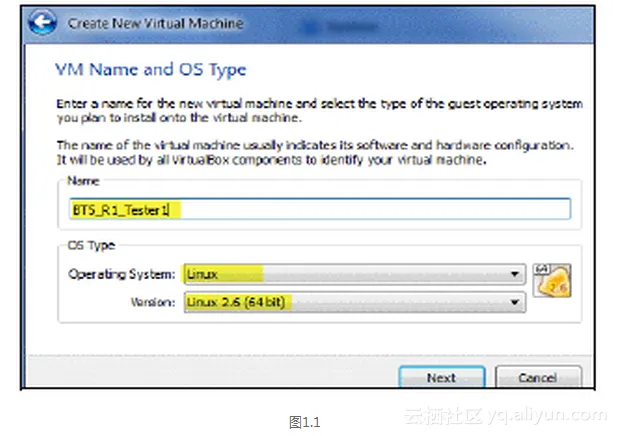Open the Operating System dropdown showing Linux
This screenshot has height=436, width=618.
[x=354, y=274]
